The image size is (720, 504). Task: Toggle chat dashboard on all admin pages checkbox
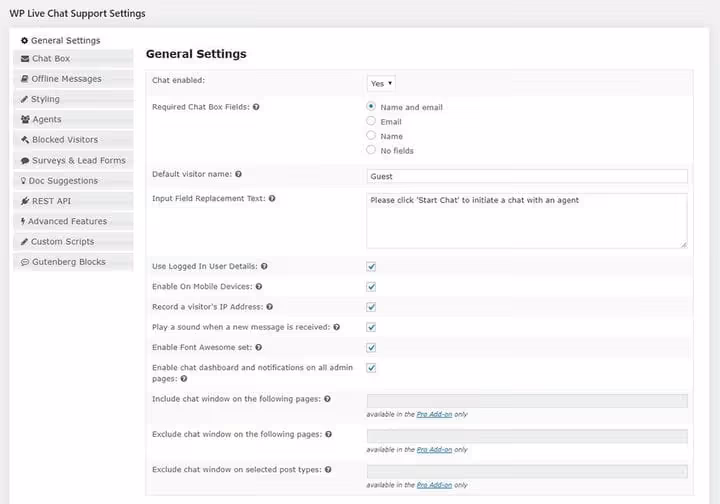click(371, 368)
